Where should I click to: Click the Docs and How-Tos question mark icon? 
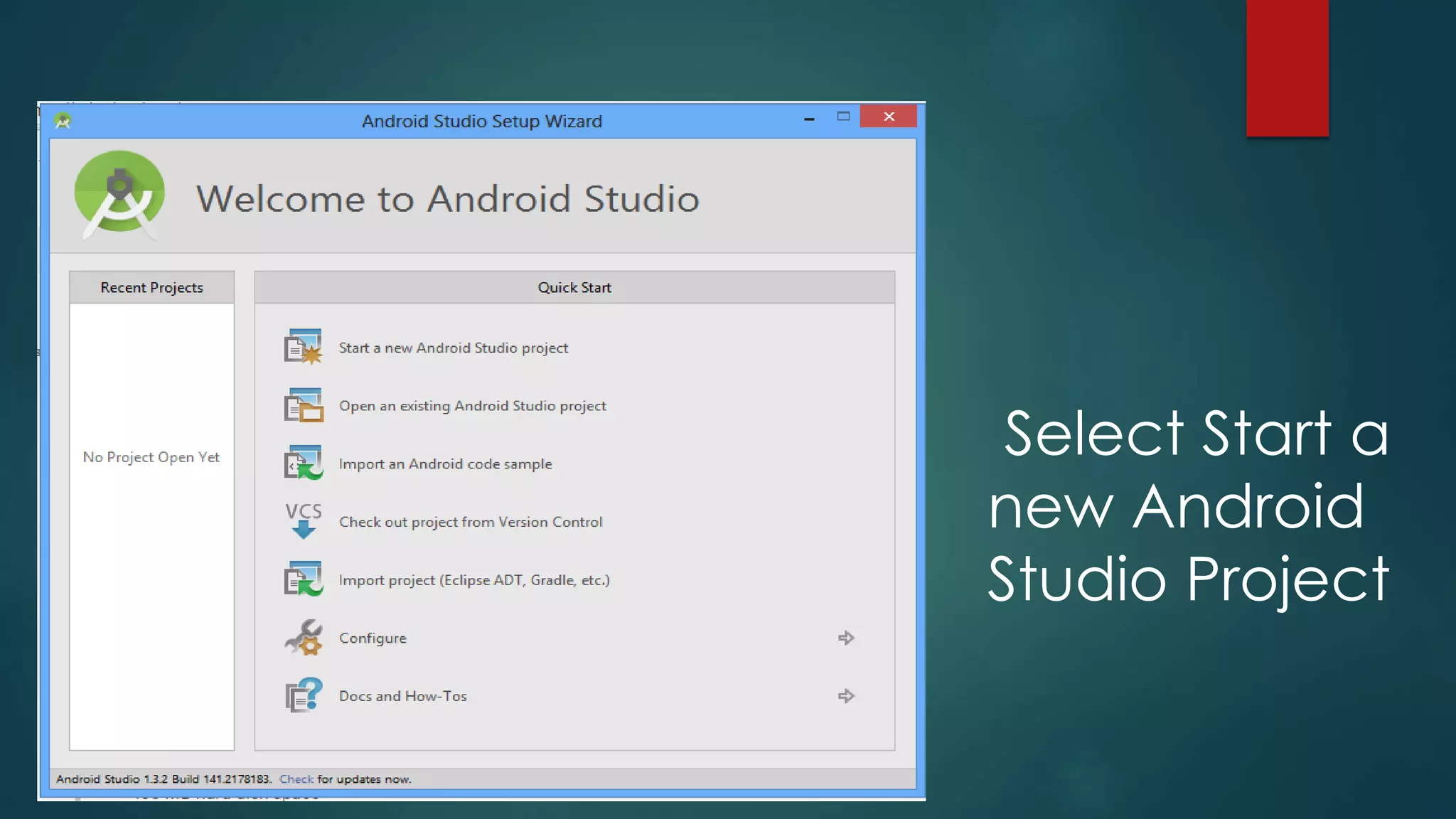pyautogui.click(x=304, y=695)
